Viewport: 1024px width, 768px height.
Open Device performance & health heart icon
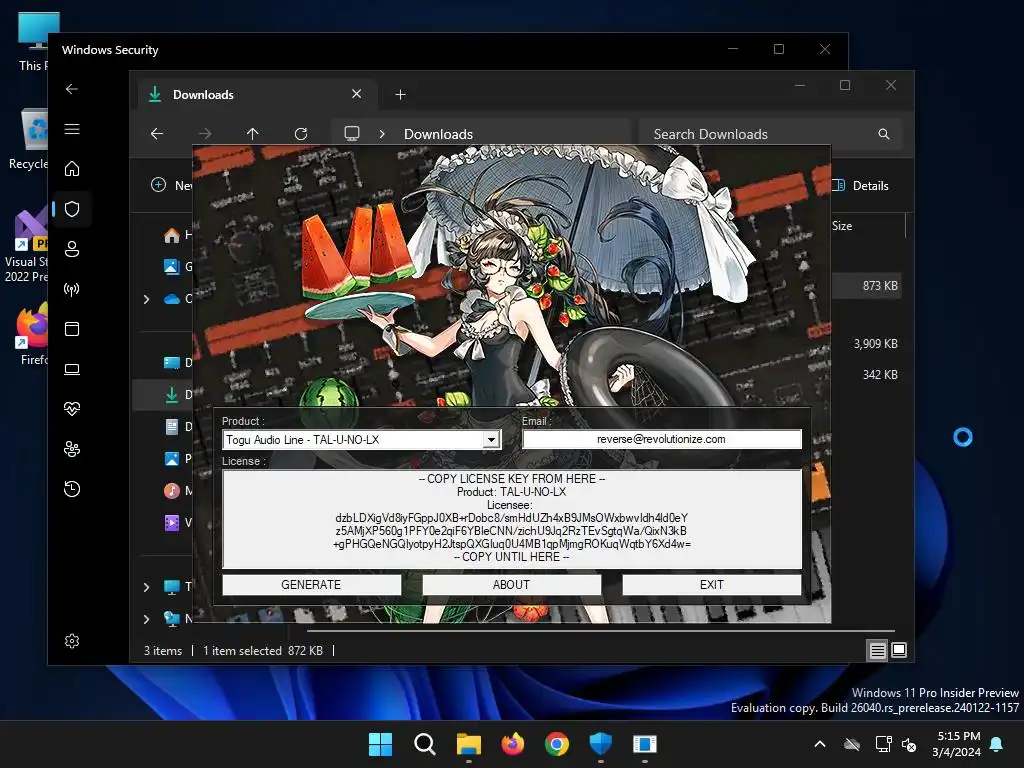tap(72, 409)
